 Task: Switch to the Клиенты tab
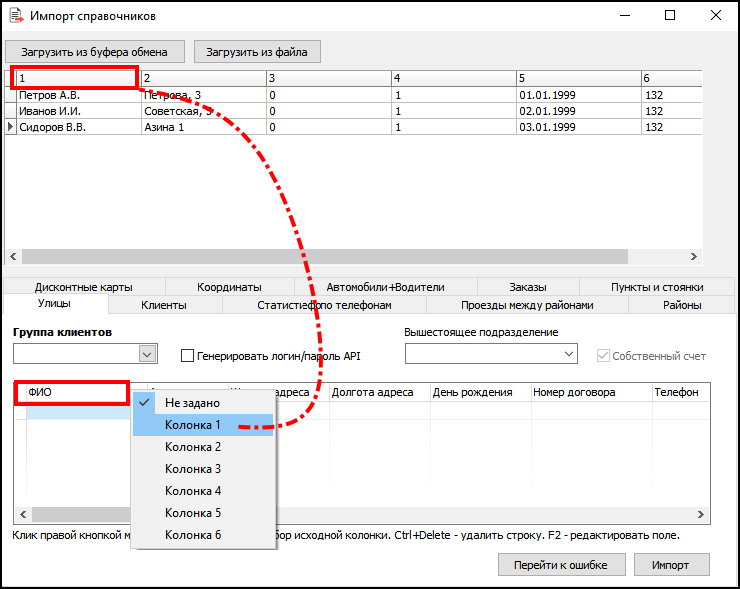tap(164, 305)
